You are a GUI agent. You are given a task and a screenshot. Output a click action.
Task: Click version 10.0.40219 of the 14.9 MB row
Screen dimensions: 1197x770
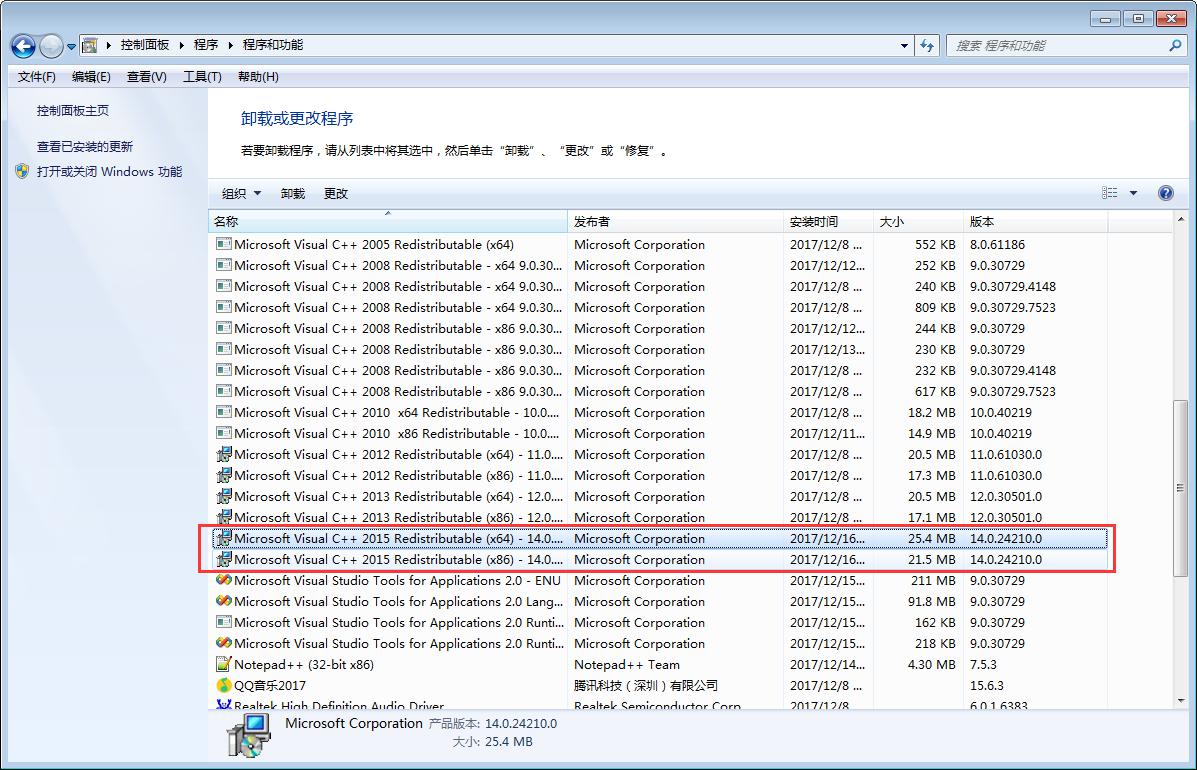tap(1001, 433)
